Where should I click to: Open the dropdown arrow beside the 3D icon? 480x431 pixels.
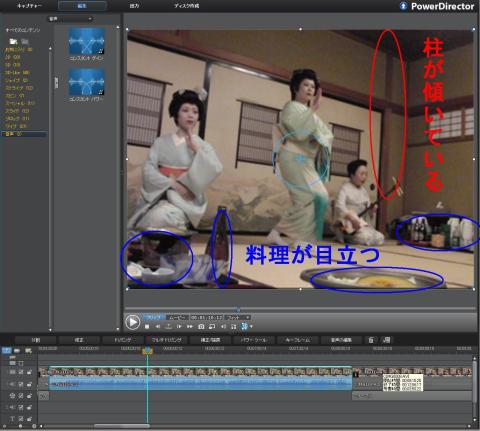click(251, 327)
